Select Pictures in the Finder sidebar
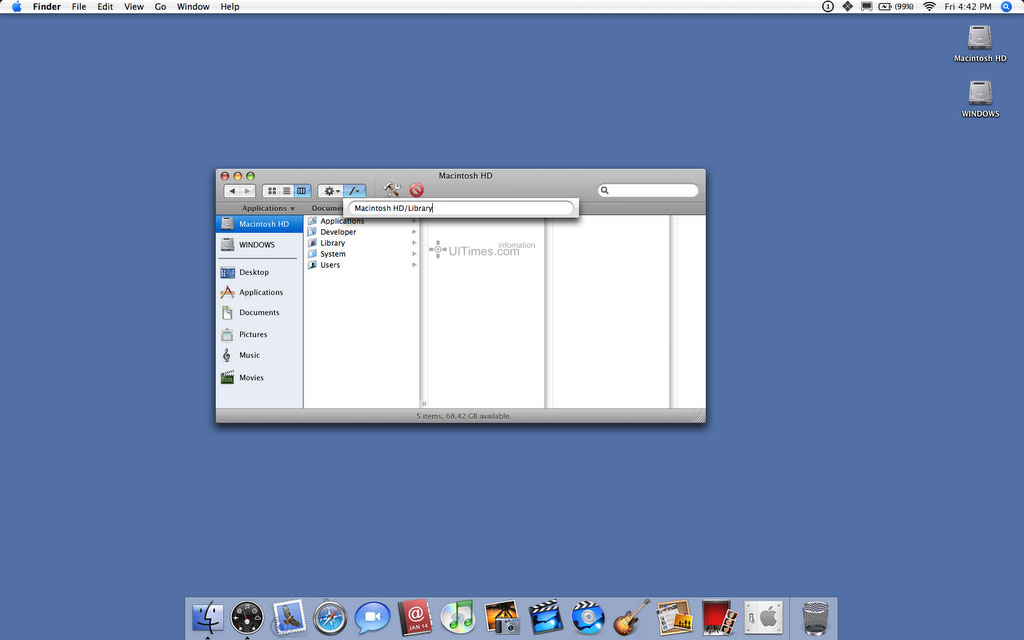Screen dimensions: 1024x640 252,335
